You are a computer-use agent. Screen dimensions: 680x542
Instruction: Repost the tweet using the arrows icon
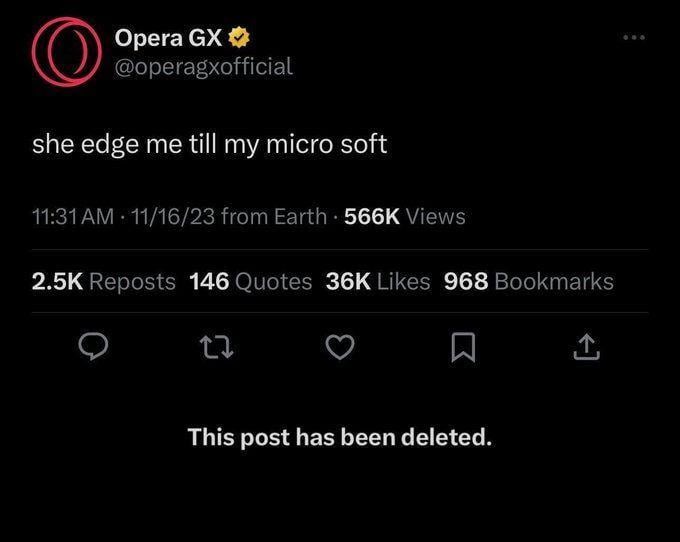[x=217, y=347]
